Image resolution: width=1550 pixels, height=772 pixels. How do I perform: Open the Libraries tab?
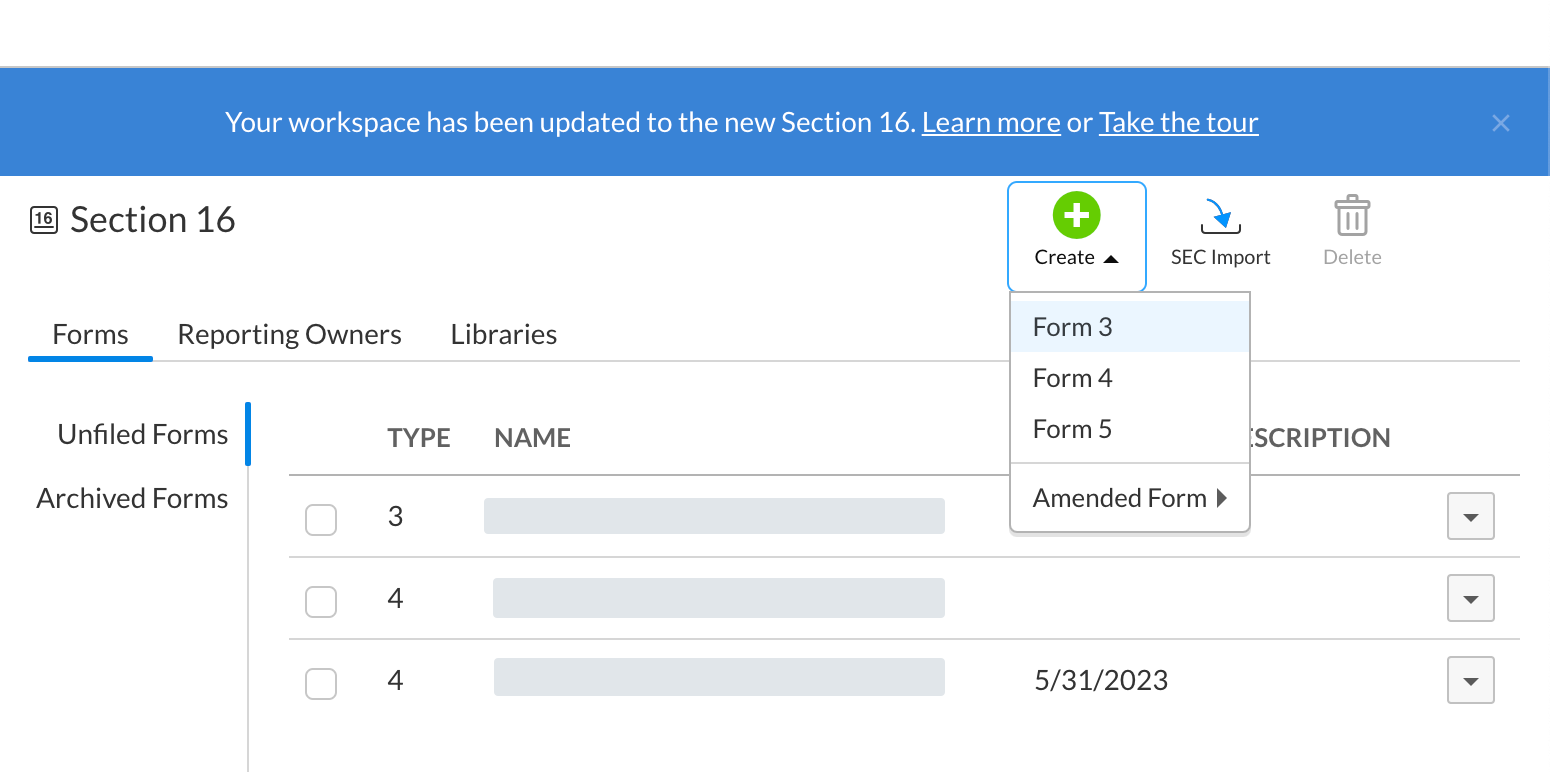point(504,334)
